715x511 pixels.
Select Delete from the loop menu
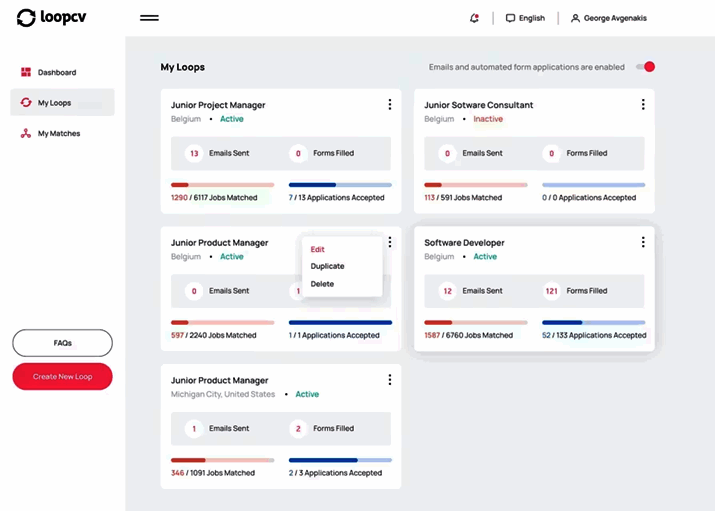322,284
